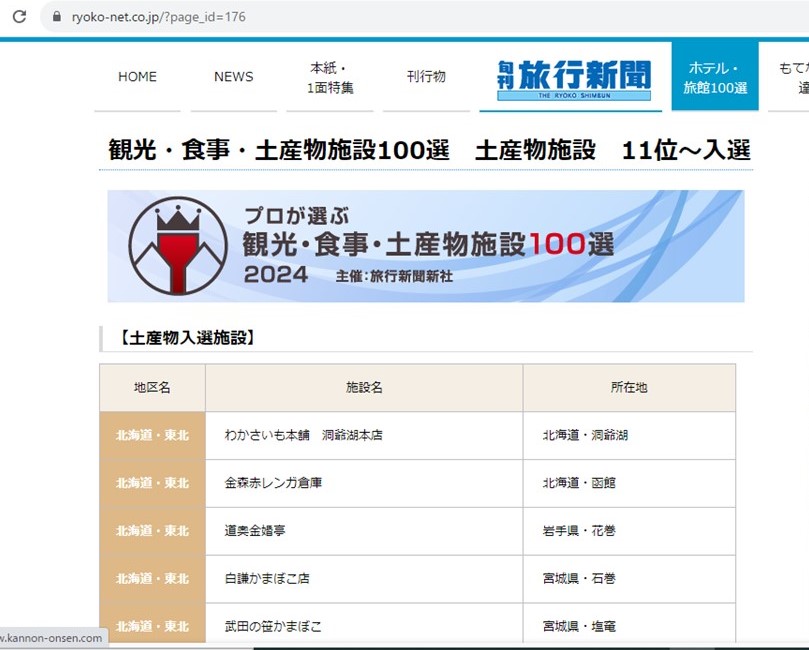Viewport: 809px width, 650px height.
Task: Click the 施設名 column header
Action: point(364,387)
